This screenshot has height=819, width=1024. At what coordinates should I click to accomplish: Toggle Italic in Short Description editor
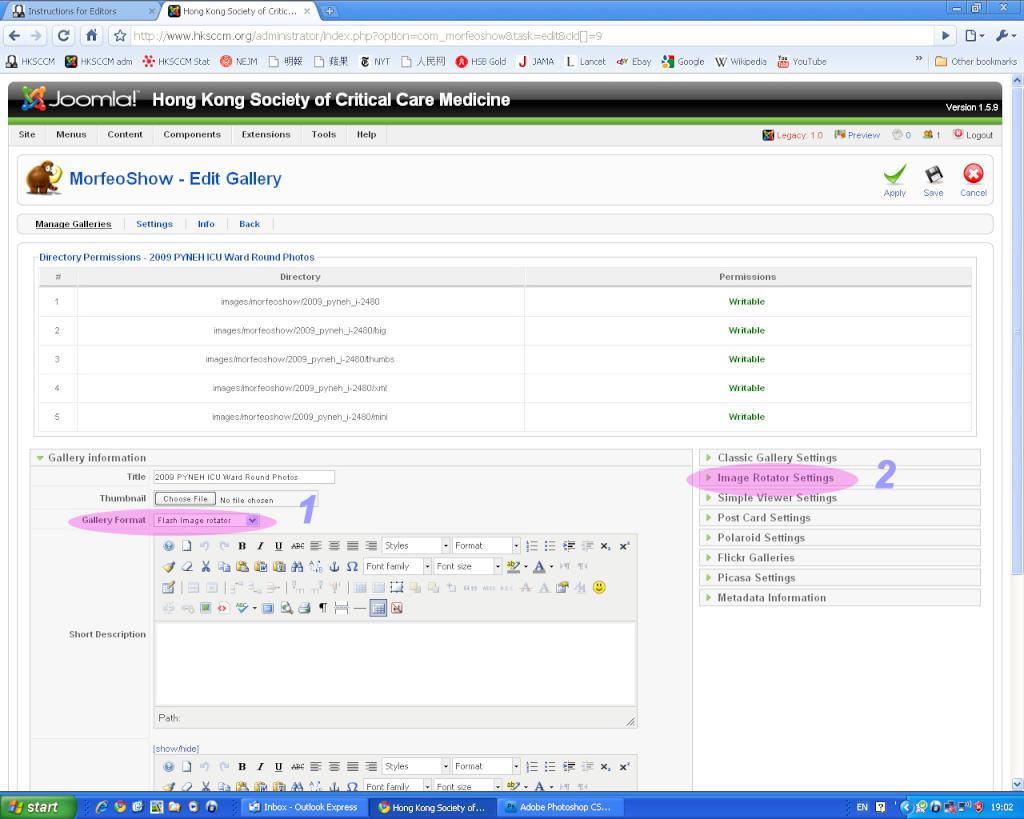[261, 546]
